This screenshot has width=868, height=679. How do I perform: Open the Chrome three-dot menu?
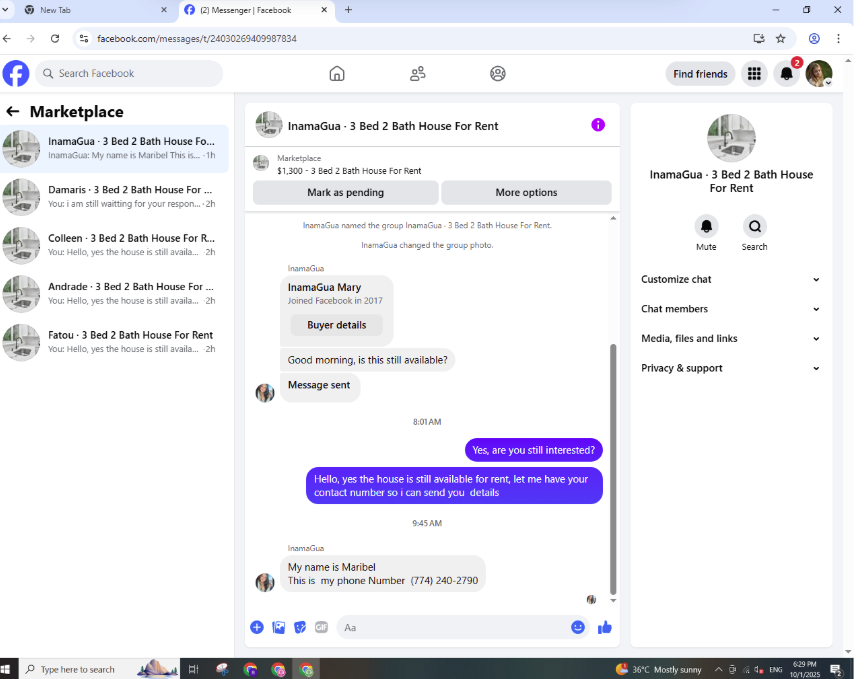(838, 39)
